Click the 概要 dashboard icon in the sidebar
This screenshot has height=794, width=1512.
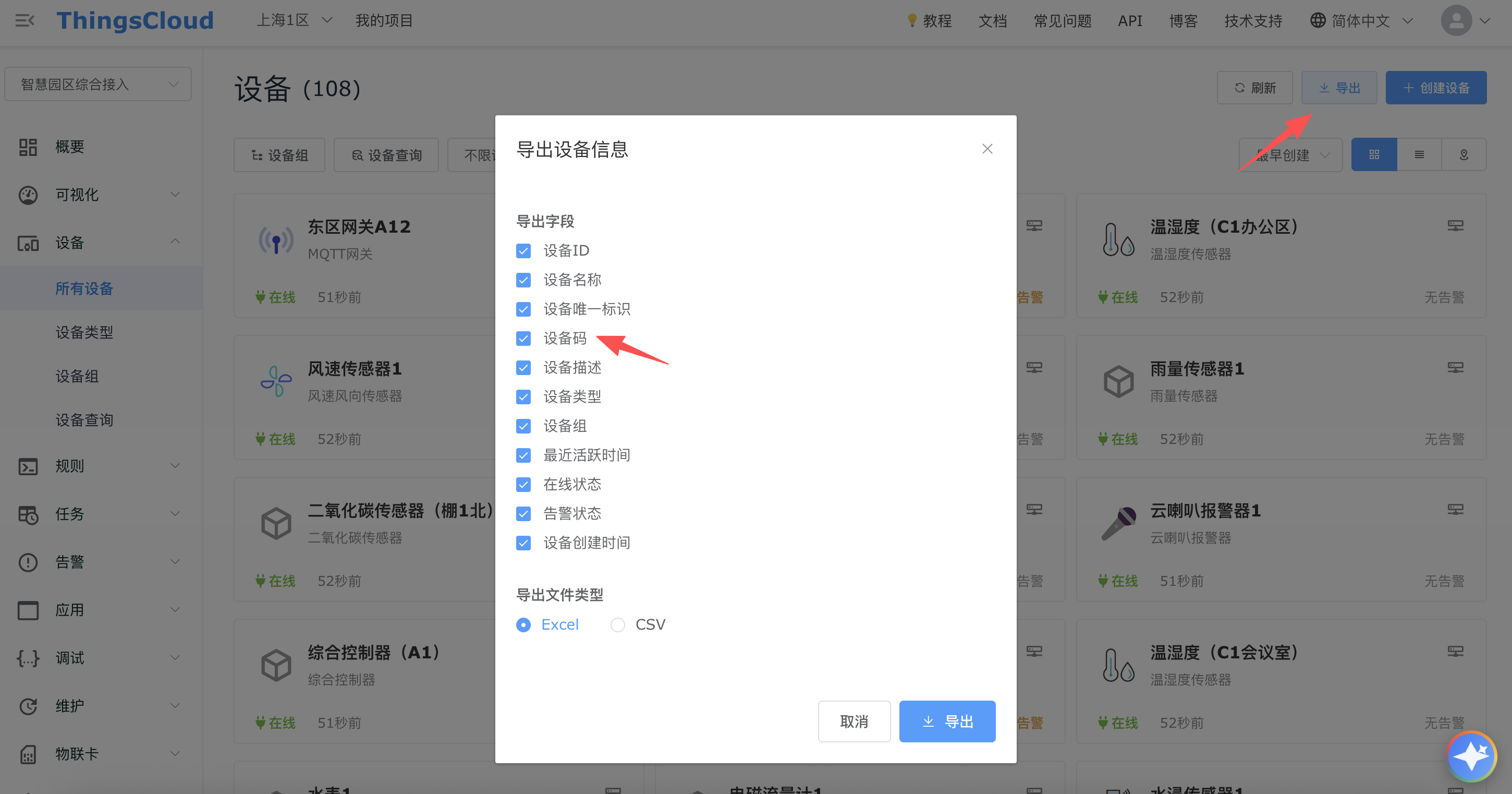click(x=28, y=147)
